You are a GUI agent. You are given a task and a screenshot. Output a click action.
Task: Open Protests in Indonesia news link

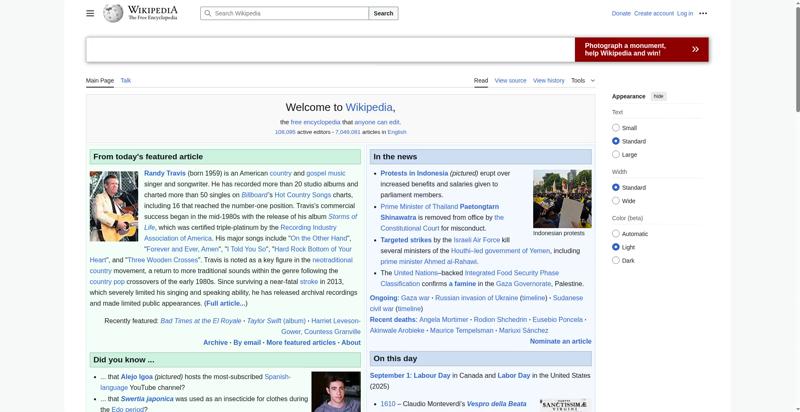(414, 173)
